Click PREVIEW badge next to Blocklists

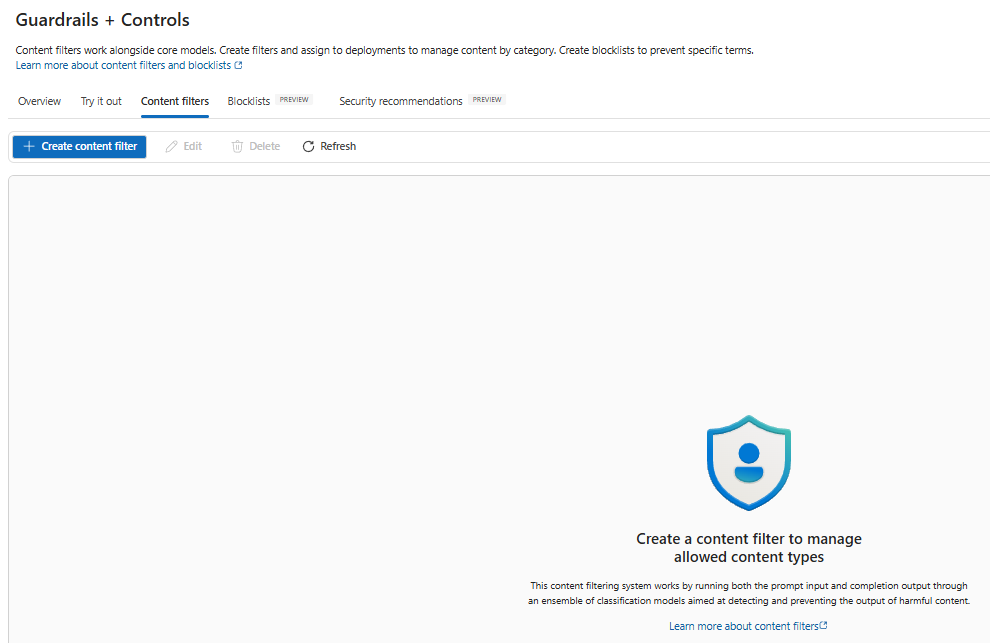[x=294, y=100]
